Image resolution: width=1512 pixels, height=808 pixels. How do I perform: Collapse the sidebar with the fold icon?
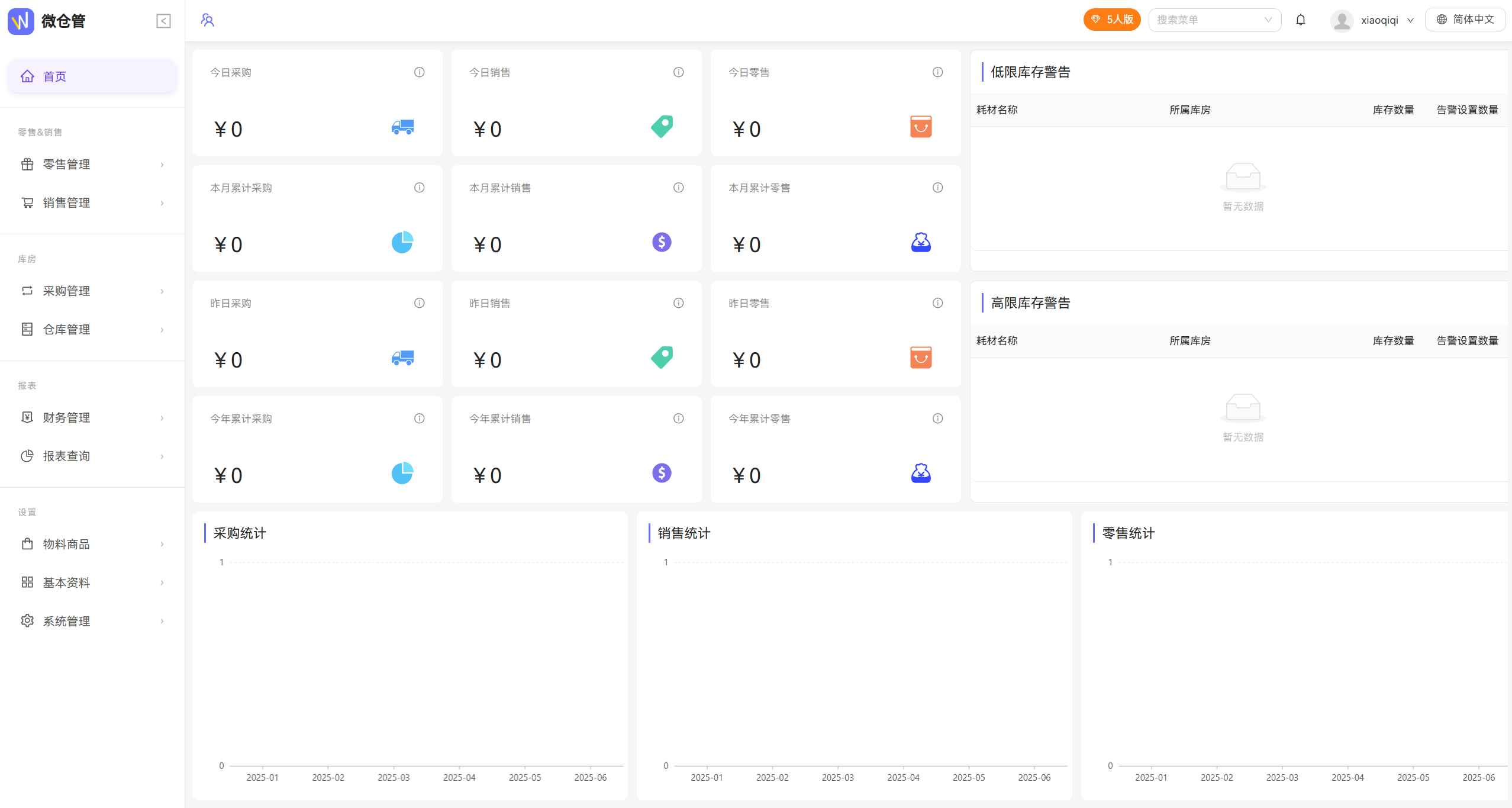tap(163, 21)
